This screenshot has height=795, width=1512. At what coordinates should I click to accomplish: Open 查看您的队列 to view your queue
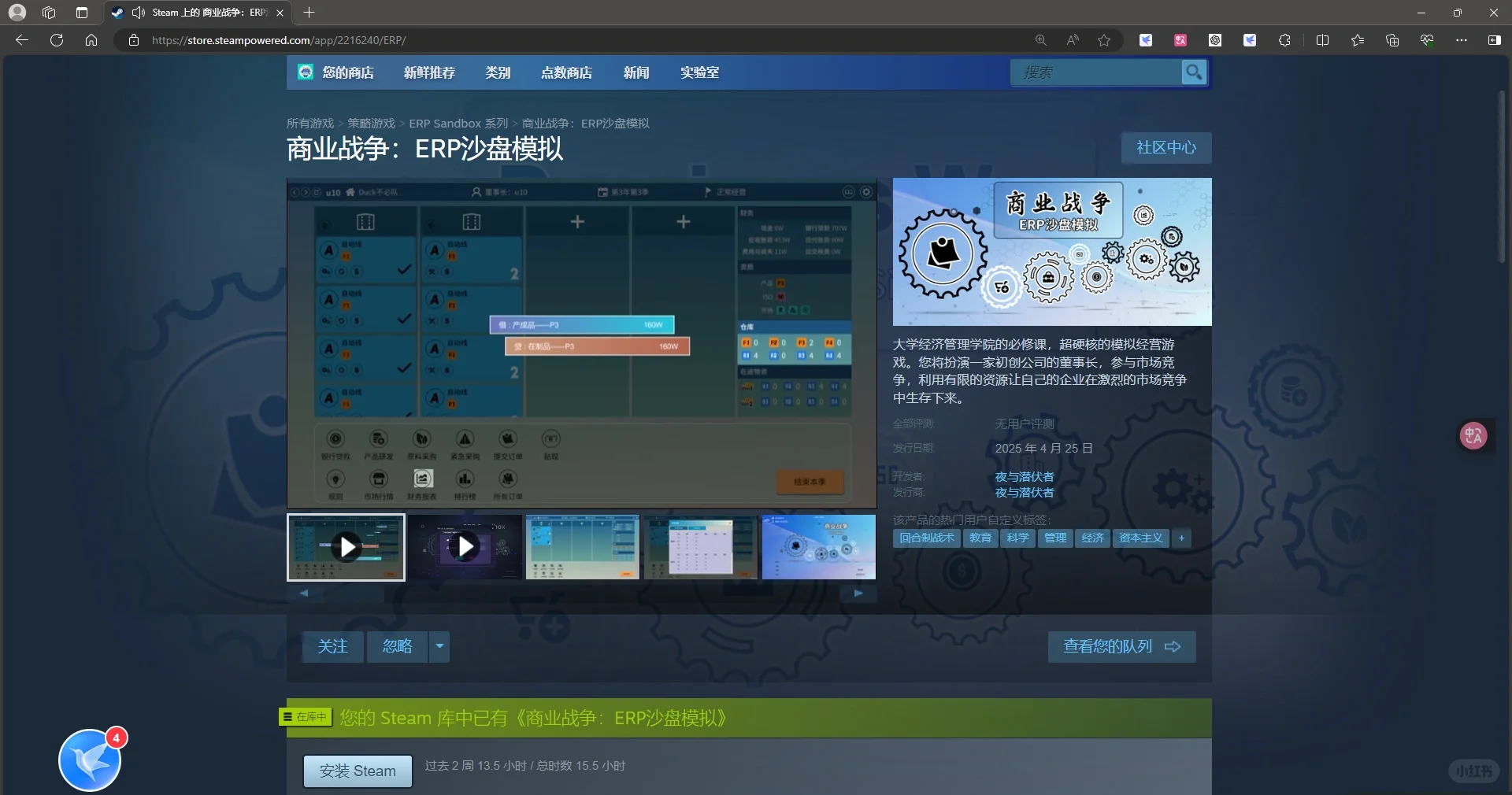(1121, 647)
